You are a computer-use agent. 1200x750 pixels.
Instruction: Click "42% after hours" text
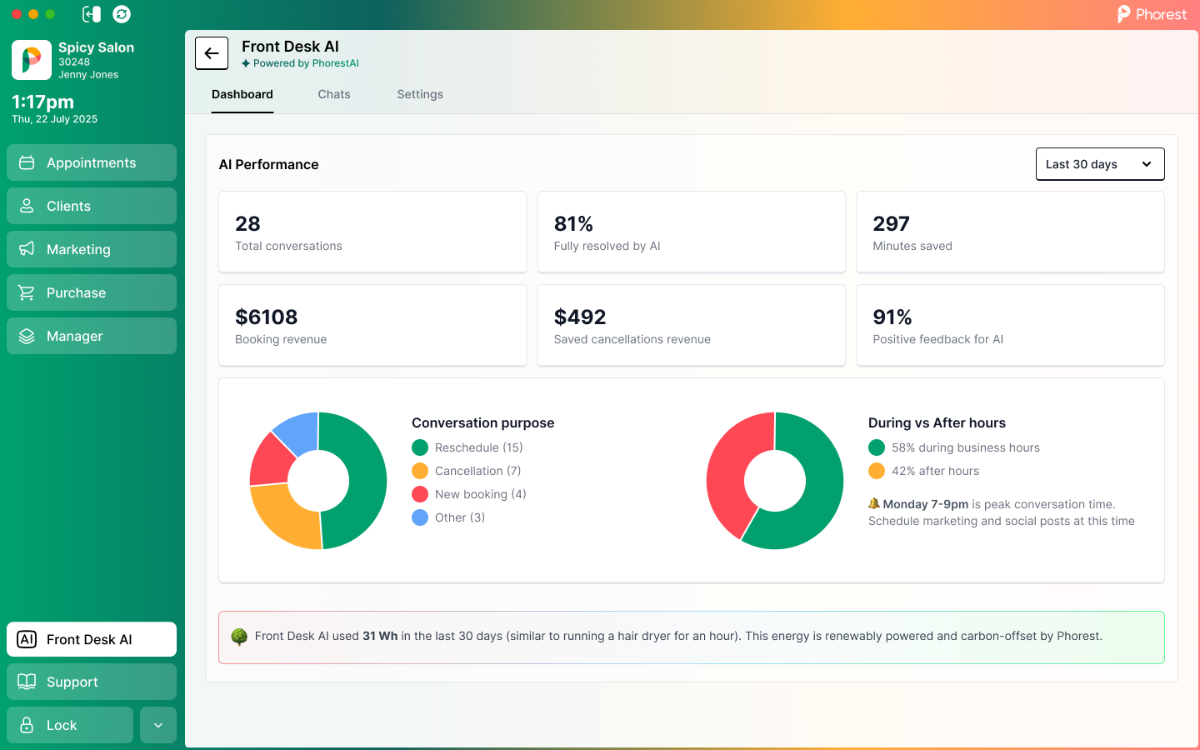pyautogui.click(x=936, y=471)
